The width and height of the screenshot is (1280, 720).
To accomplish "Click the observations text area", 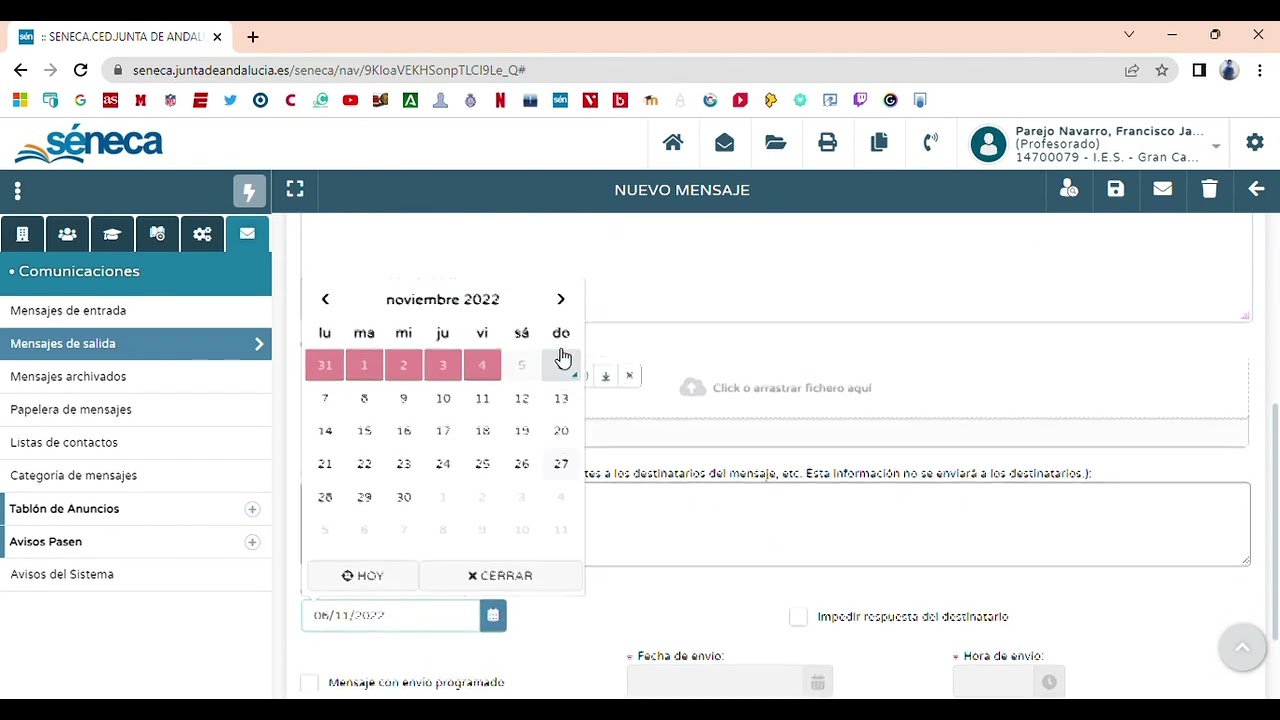I will coord(916,524).
